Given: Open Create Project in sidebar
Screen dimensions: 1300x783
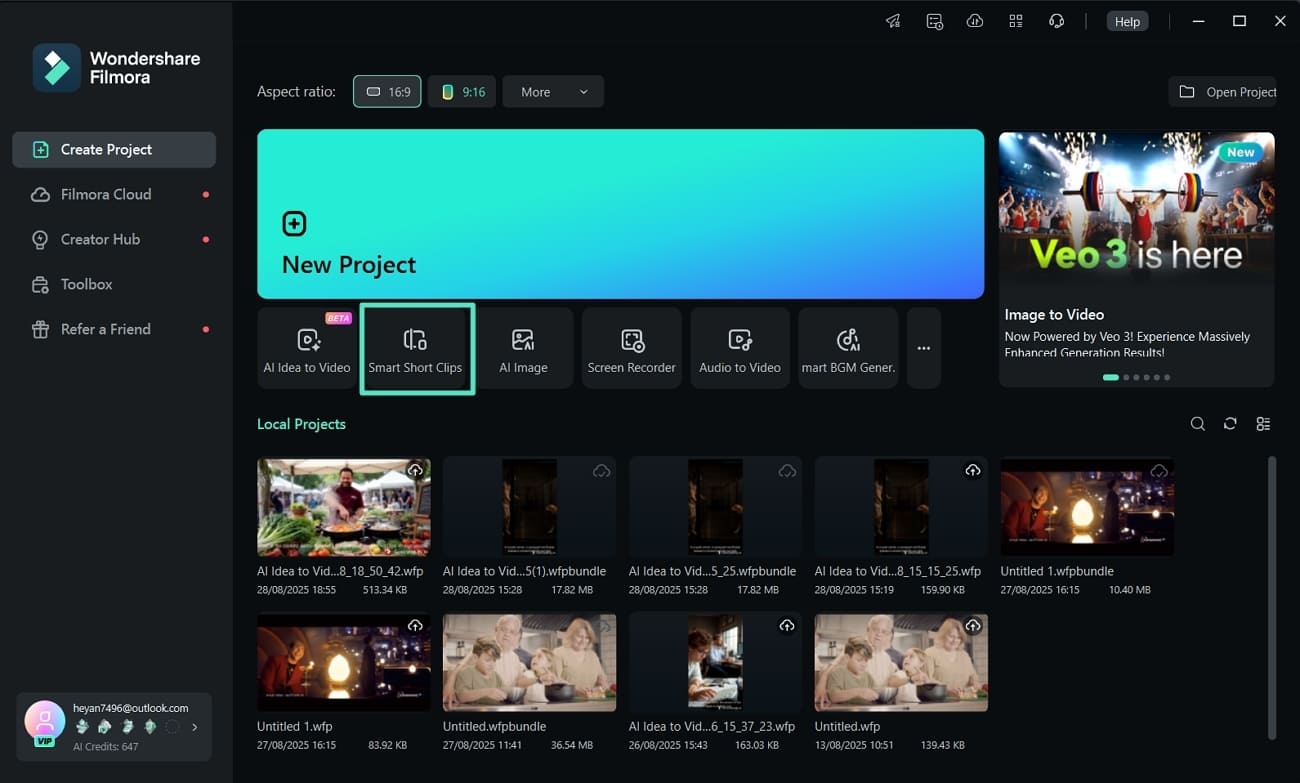Looking at the screenshot, I should tap(114, 149).
